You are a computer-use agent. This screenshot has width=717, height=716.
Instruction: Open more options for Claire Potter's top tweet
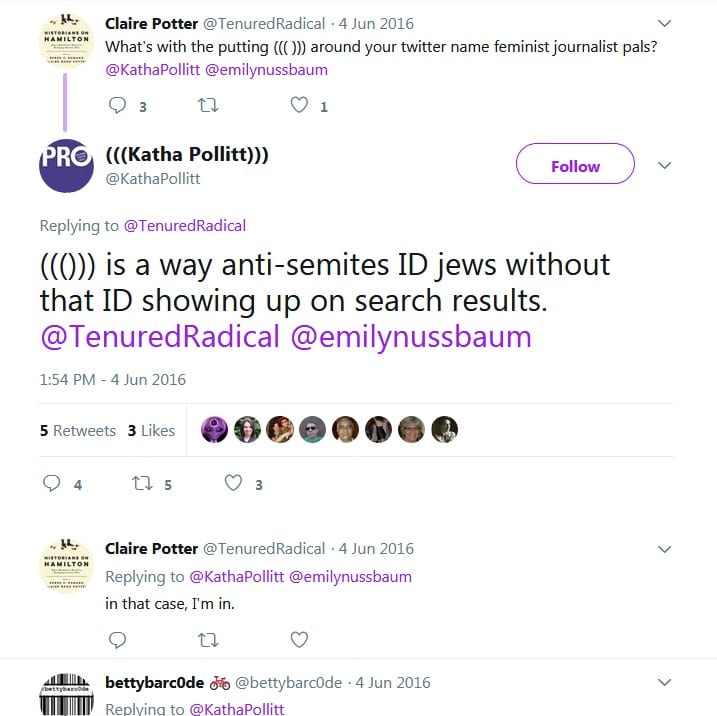pos(666,23)
